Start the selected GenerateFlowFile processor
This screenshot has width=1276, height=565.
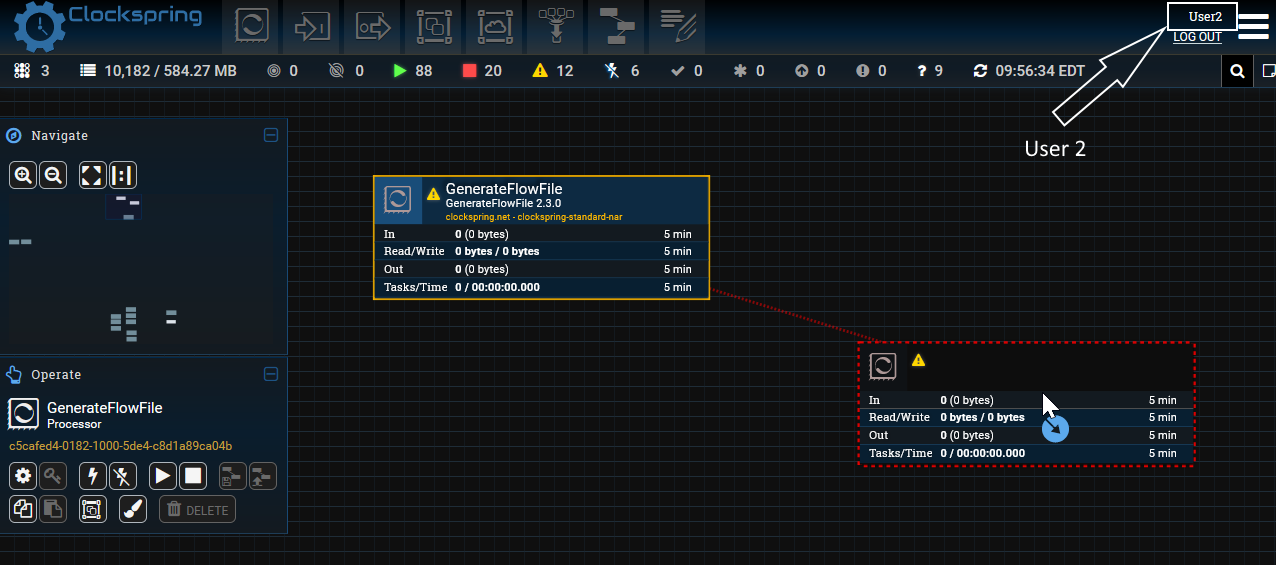click(x=163, y=476)
